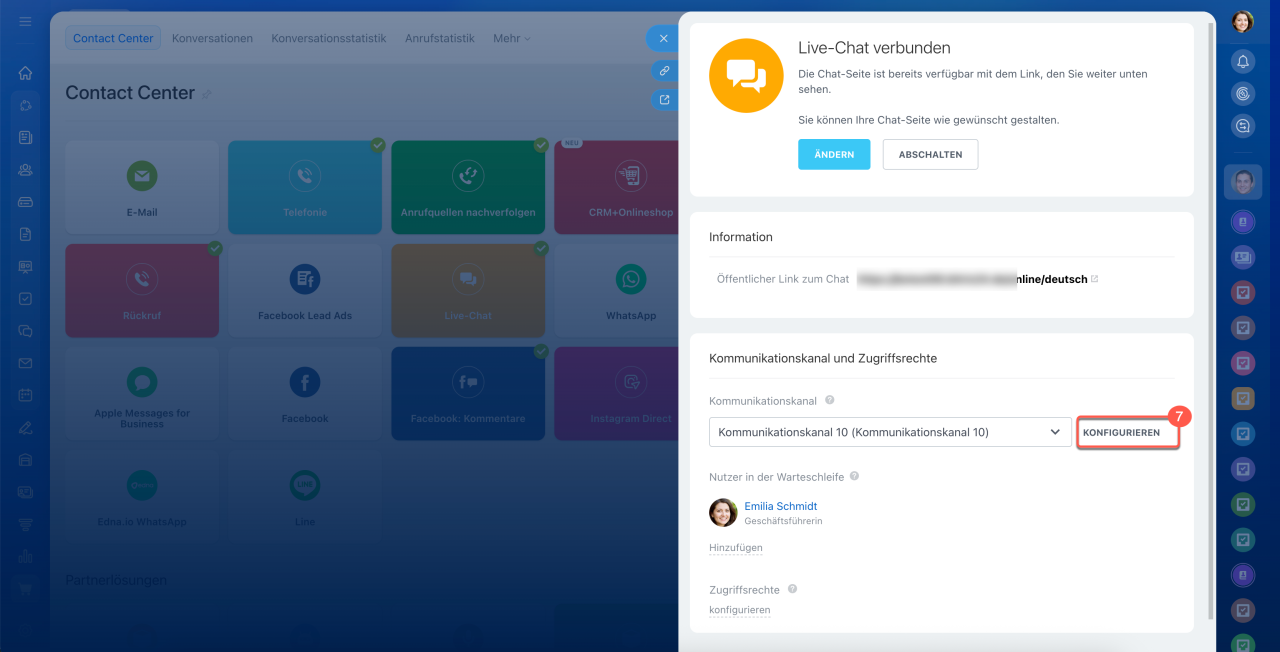Screen dimensions: 1280x652
Task: Click the help icon next to Zugriffsrechte
Action: [x=792, y=590]
